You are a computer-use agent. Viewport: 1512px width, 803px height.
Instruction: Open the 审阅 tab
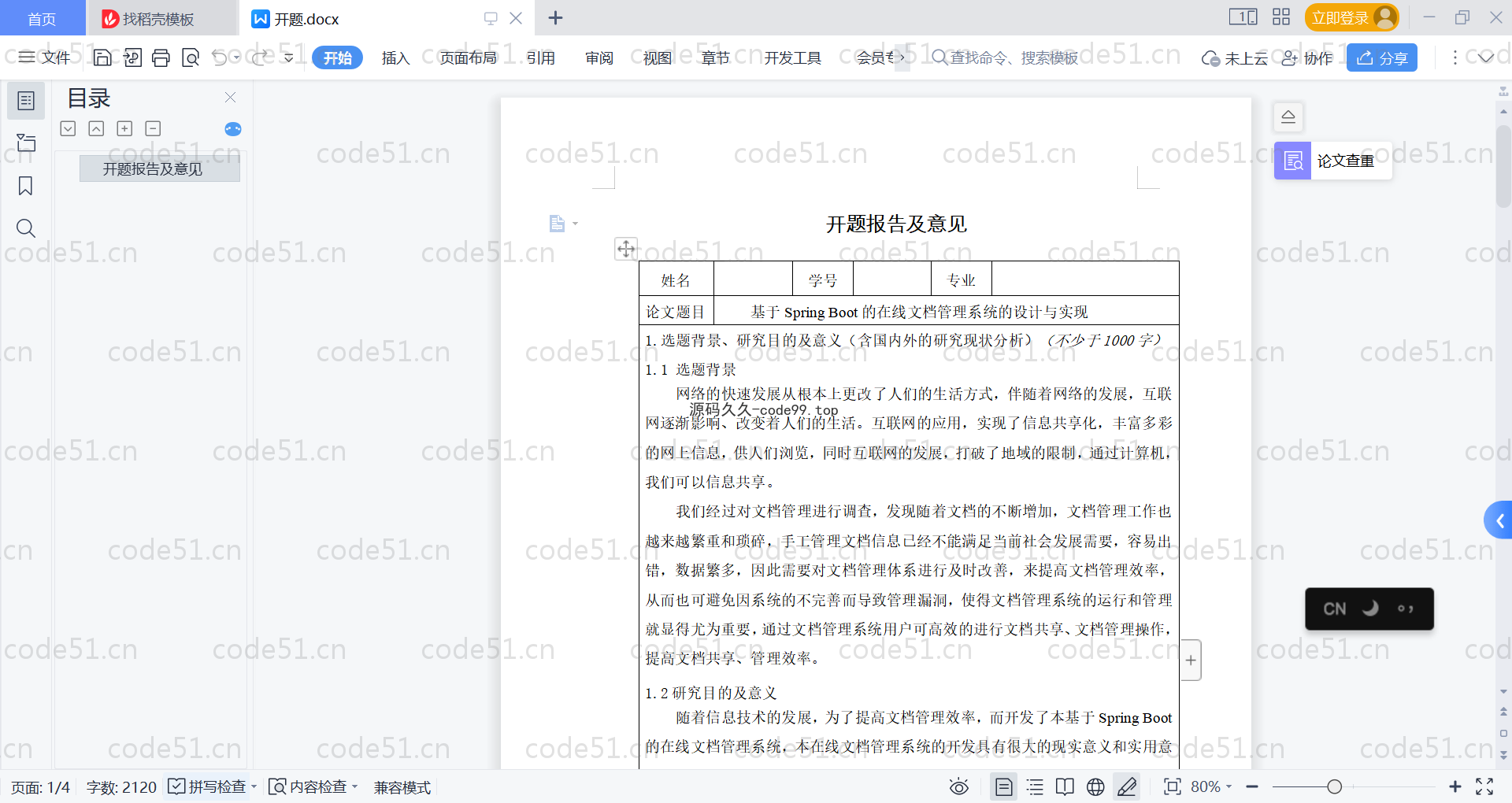[598, 57]
